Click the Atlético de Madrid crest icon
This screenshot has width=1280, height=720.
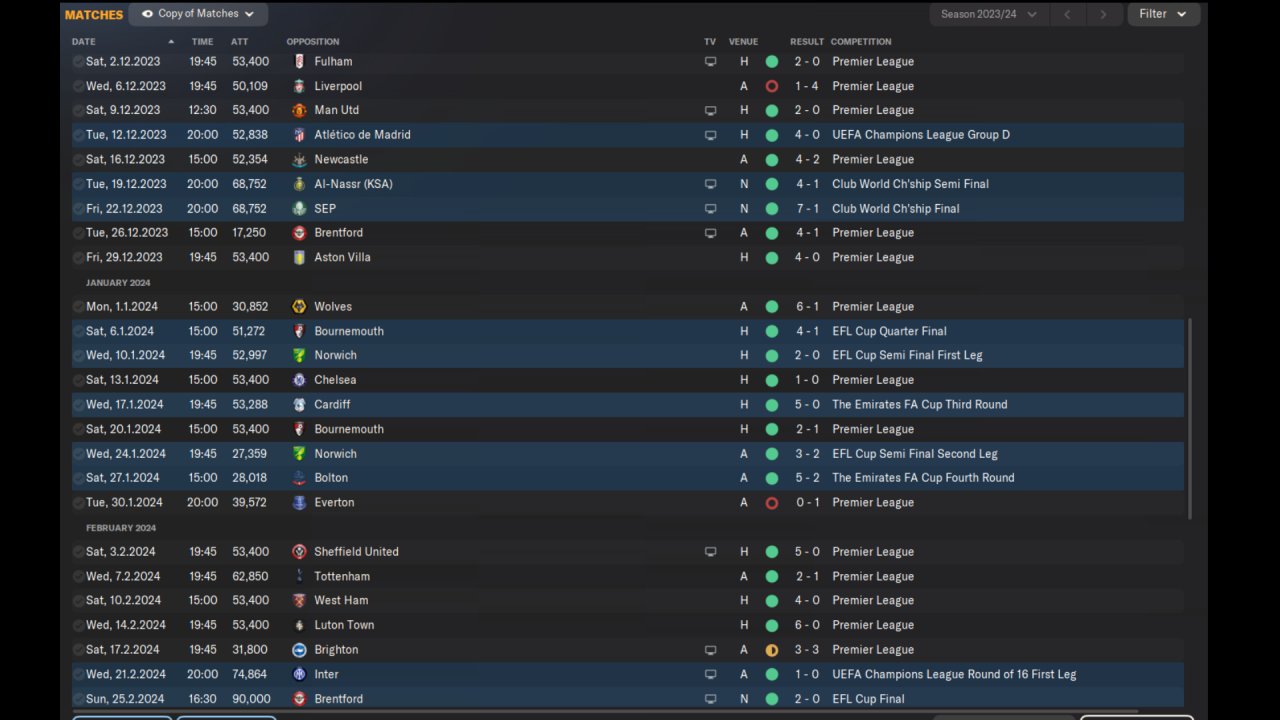click(299, 135)
